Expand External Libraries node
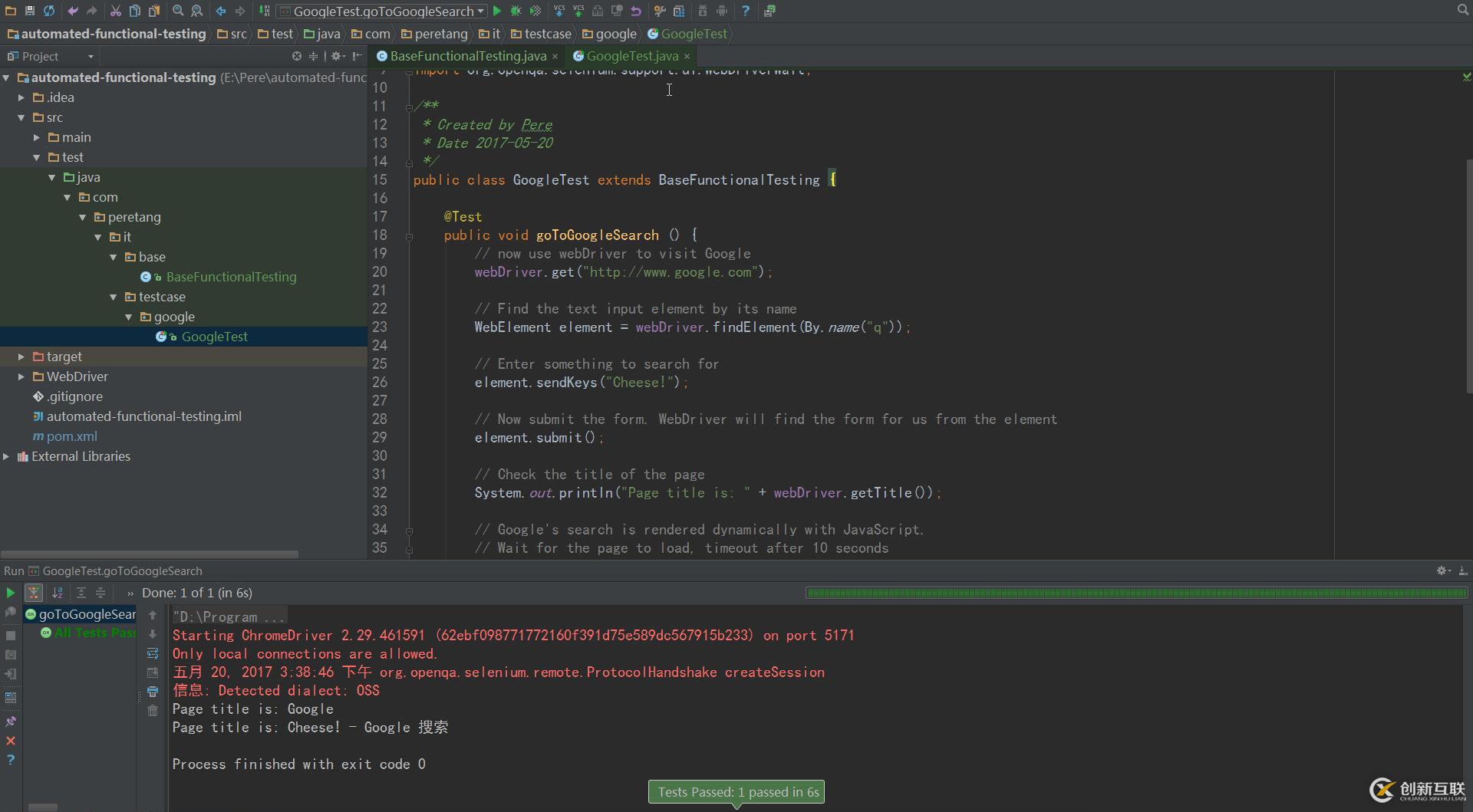Screen dimensions: 1473x812 [x=6, y=456]
